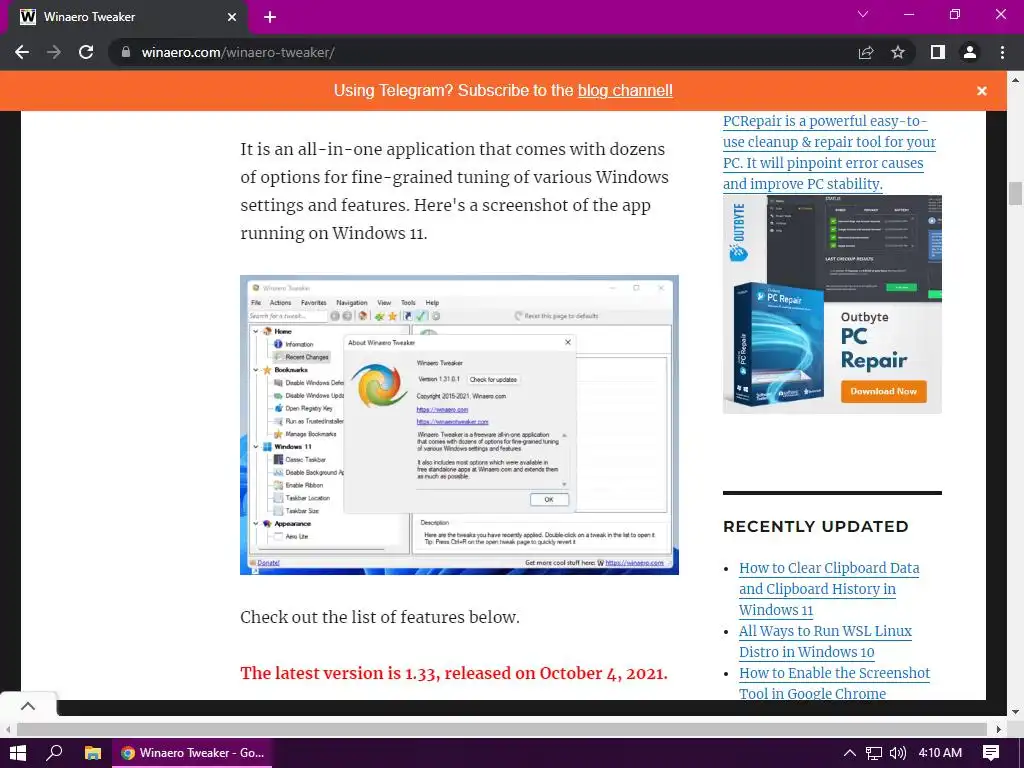
Task: Open How to Enable Screenshot Tool article
Action: [x=834, y=682]
